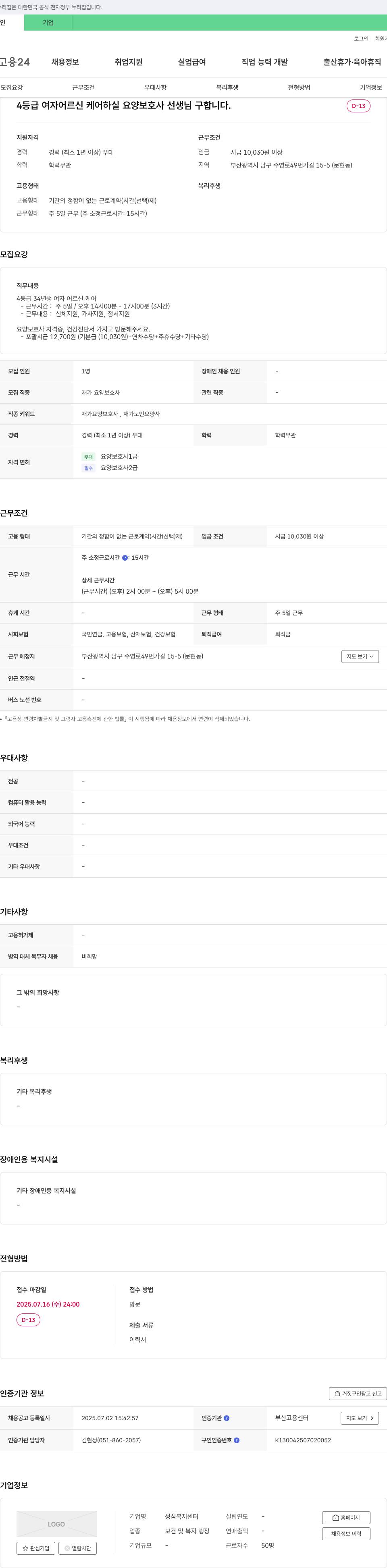Click the D-13 badge beside job title
The image size is (387, 1568).
click(x=358, y=106)
